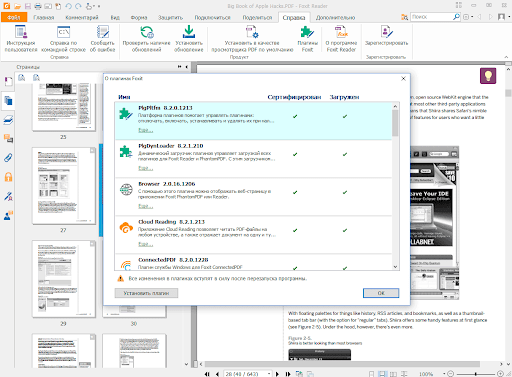
Task: Click Redo arrow in quick access toolbar
Action: [78, 6]
